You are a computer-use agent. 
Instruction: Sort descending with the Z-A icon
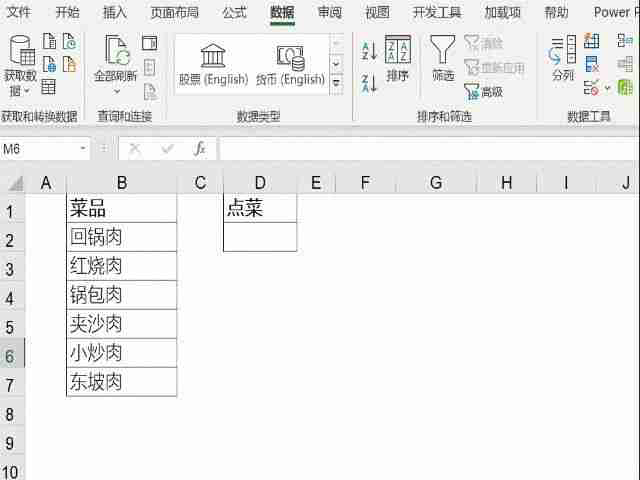click(x=369, y=83)
